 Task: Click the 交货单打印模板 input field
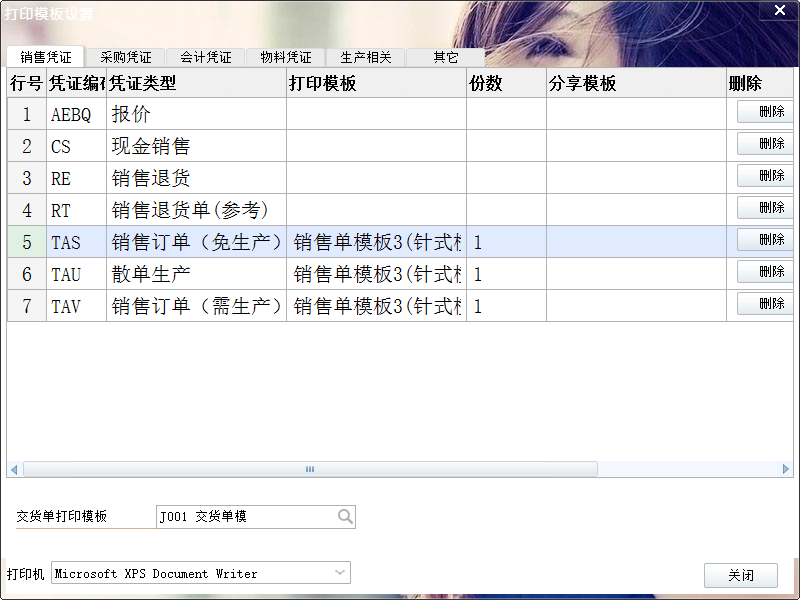tap(245, 517)
